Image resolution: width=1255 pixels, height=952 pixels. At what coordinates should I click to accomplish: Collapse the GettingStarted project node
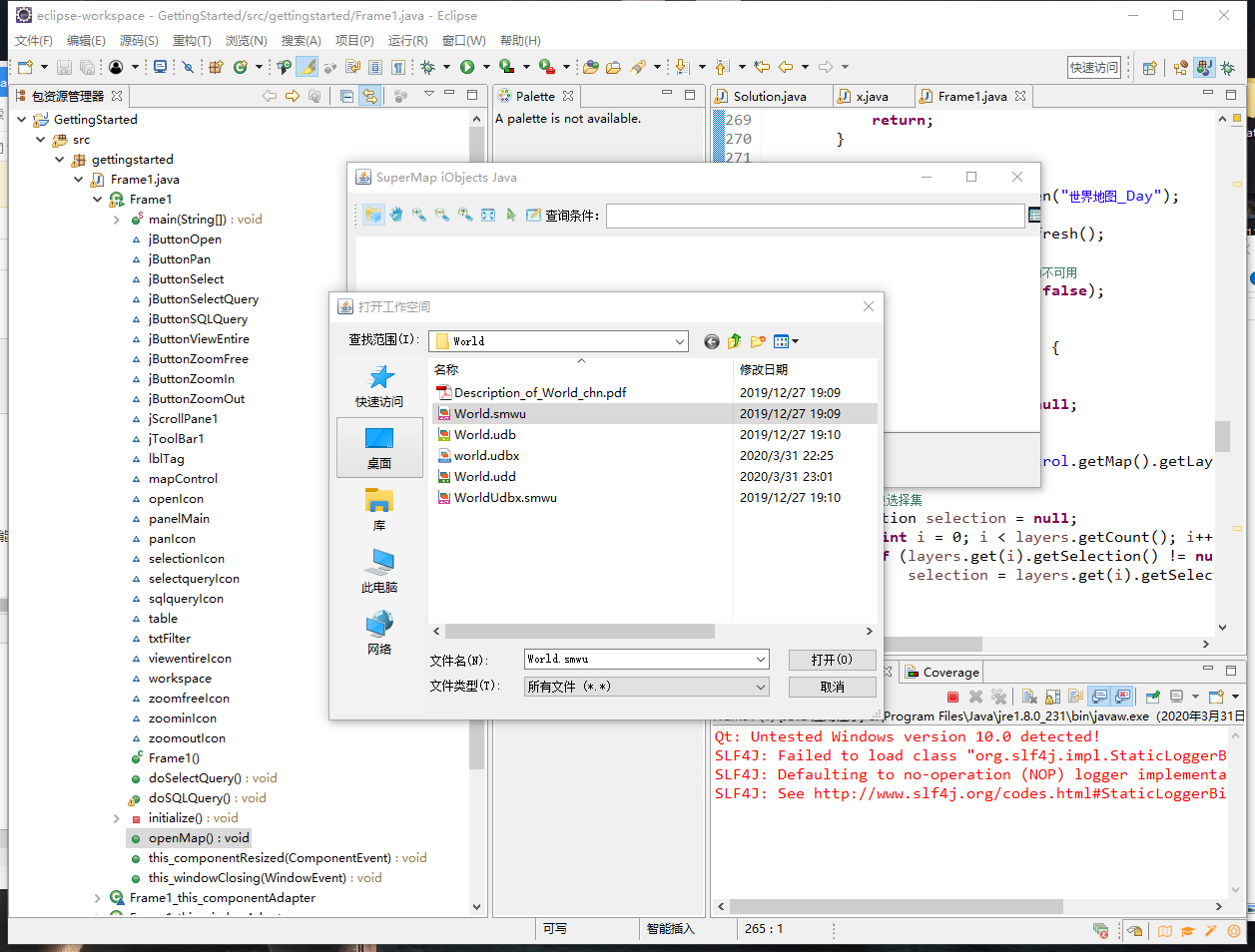(x=22, y=119)
